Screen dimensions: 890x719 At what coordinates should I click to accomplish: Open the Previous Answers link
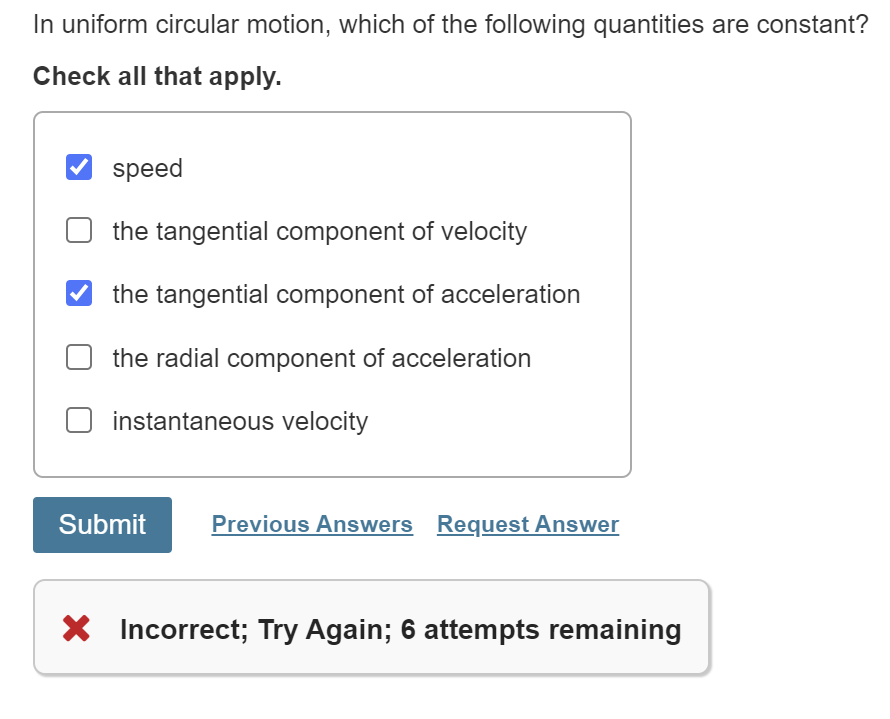click(311, 524)
